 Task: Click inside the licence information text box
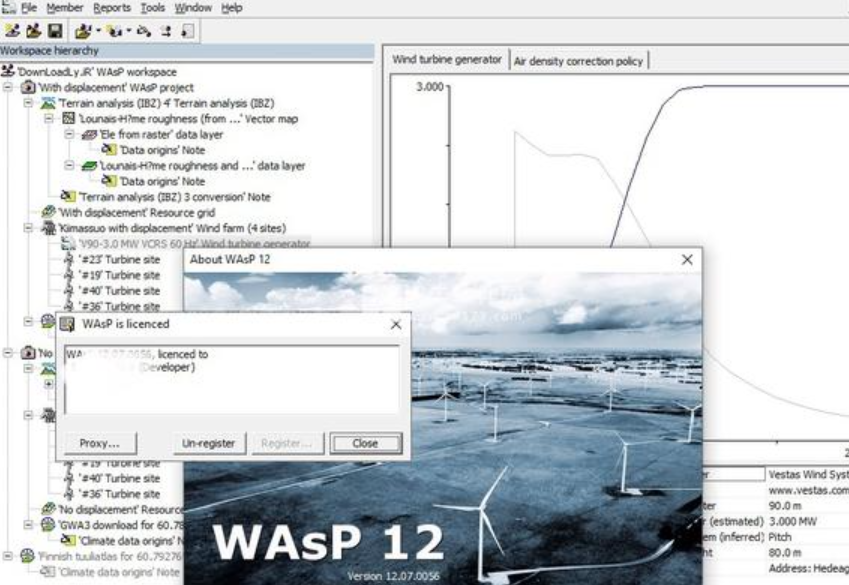point(232,380)
